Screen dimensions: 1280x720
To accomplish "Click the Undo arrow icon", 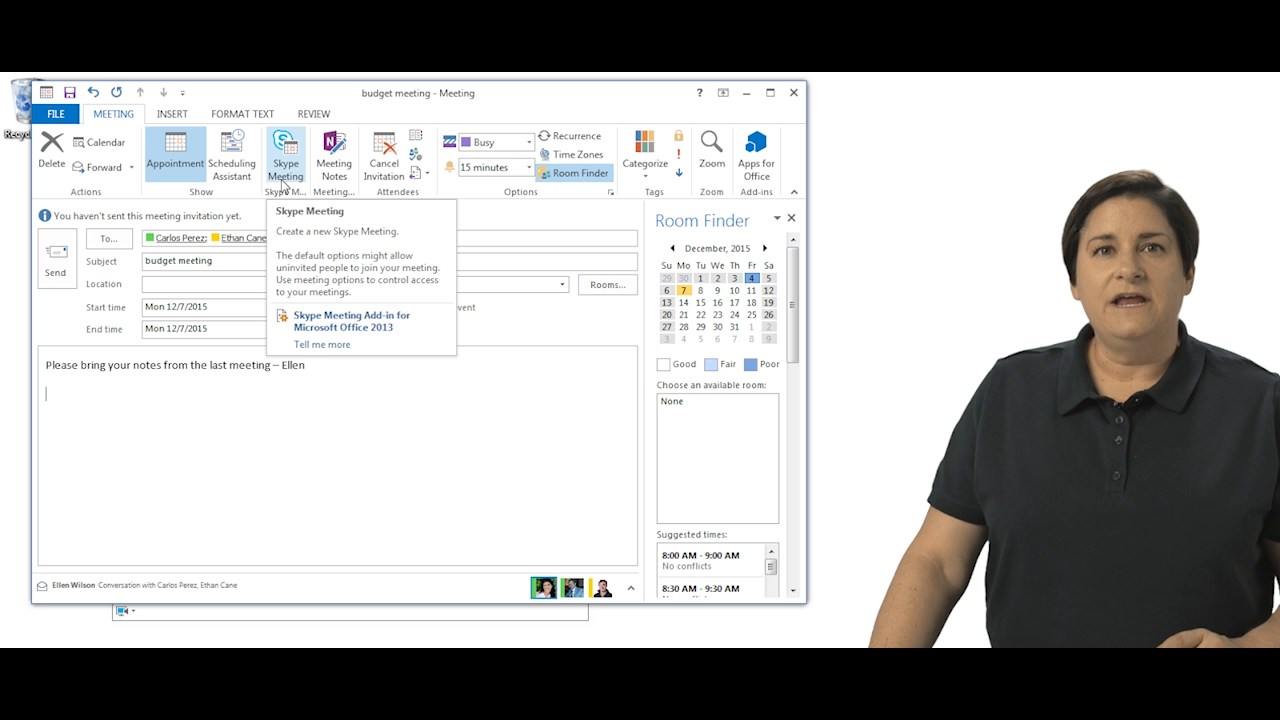I will tap(93, 93).
